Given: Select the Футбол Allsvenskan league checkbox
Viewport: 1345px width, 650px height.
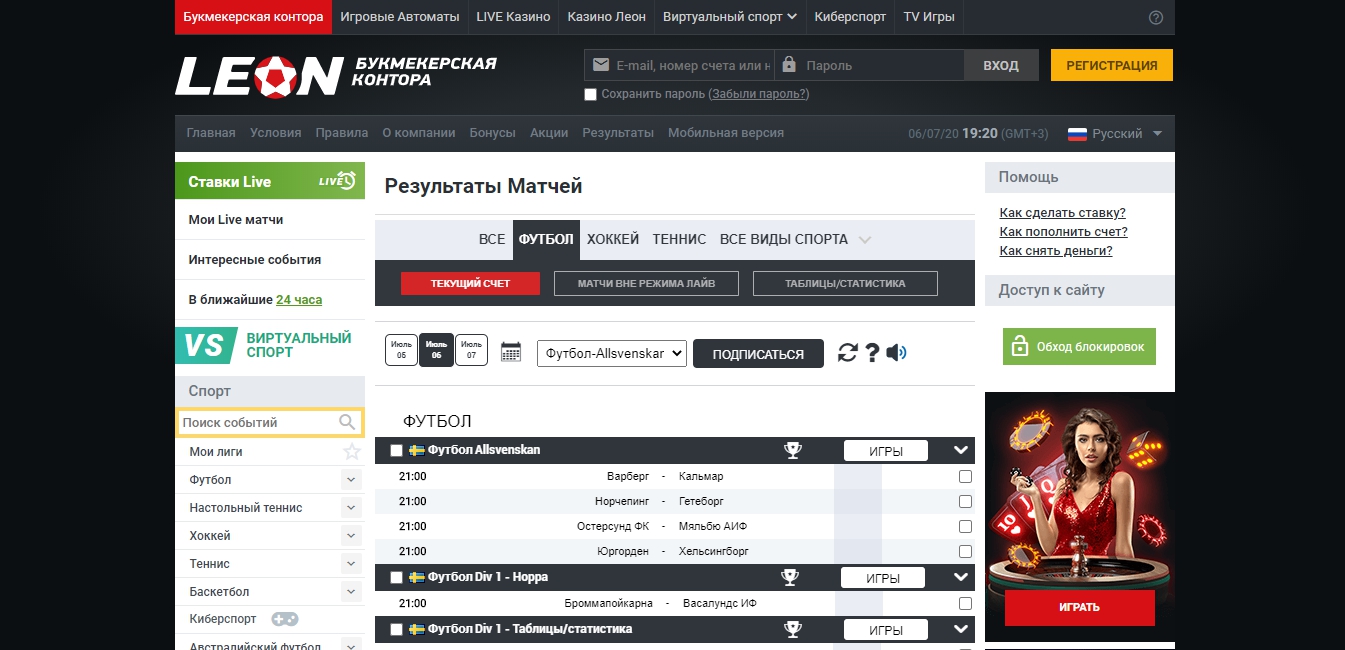Looking at the screenshot, I should coord(396,451).
